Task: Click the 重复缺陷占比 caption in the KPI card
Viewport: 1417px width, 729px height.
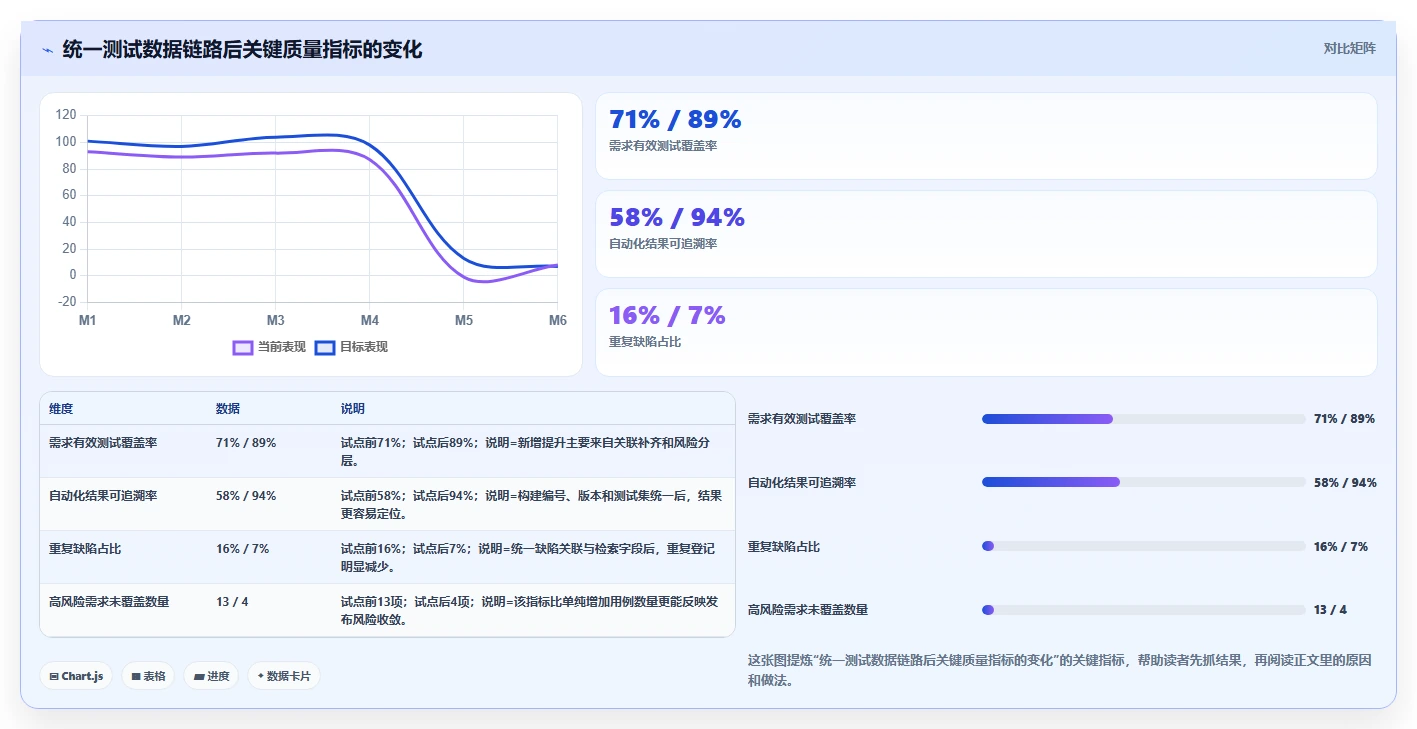Action: point(645,342)
